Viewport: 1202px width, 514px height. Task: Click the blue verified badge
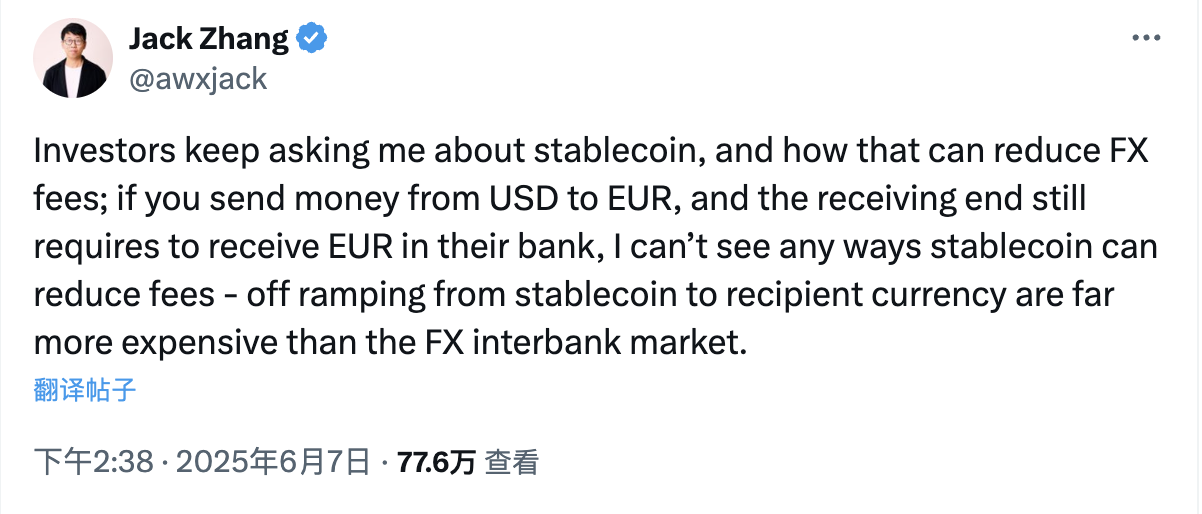(312, 39)
